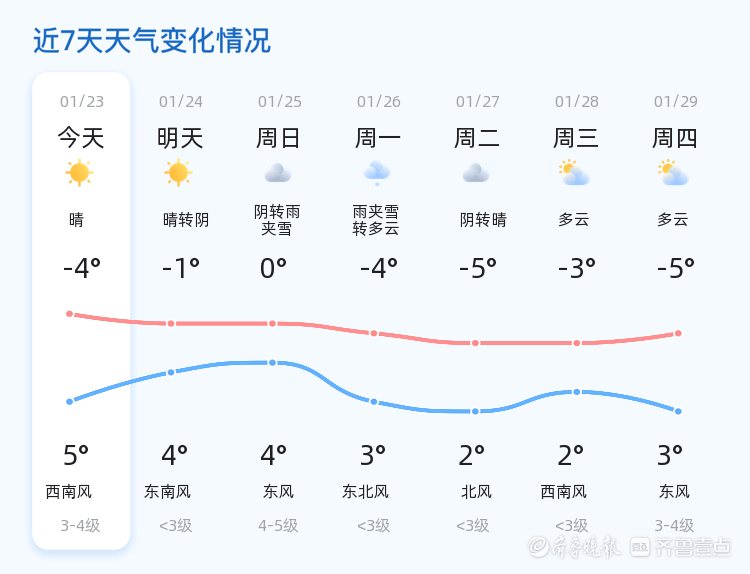Click the blue low-temperature point for 周二
Viewport: 750px width, 574px height.
click(476, 411)
